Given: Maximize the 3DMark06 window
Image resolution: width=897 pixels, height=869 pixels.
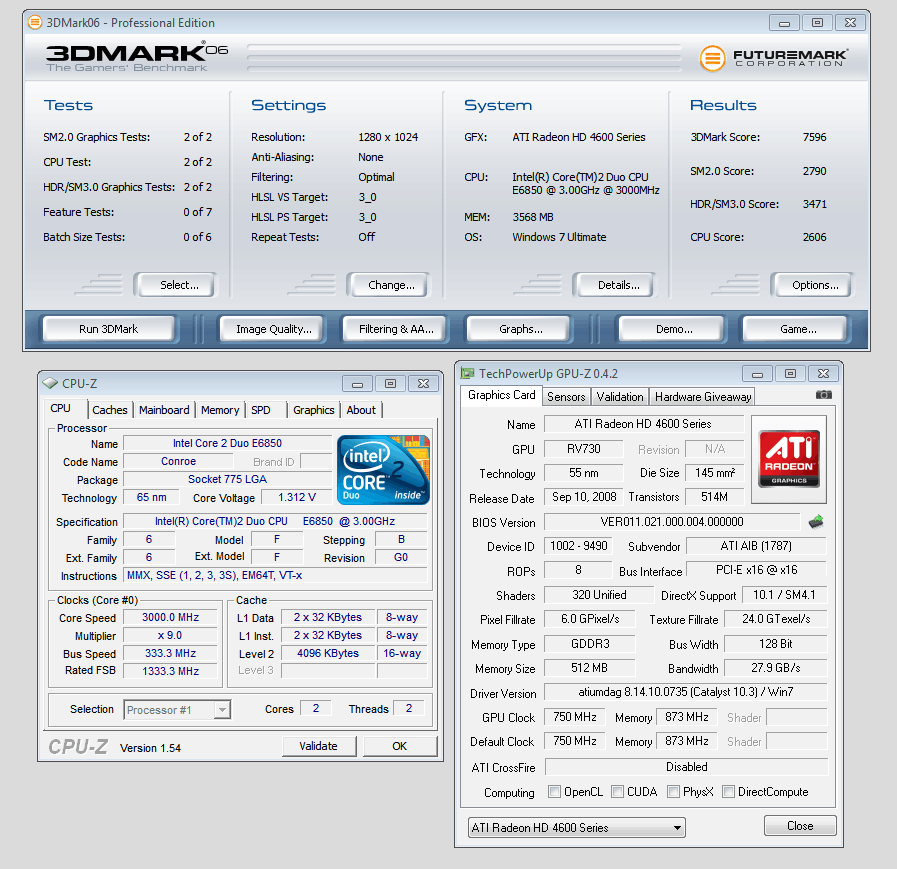Looking at the screenshot, I should [817, 23].
